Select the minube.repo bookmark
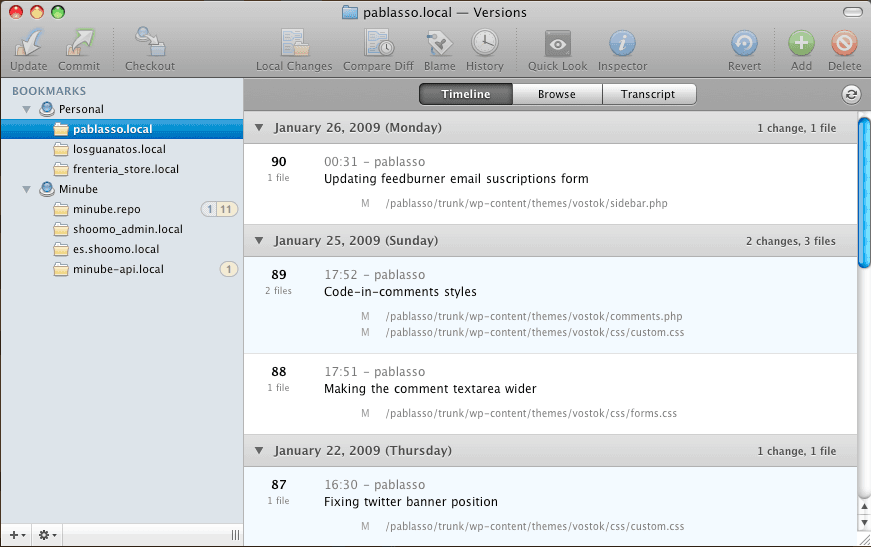This screenshot has width=871, height=547. (122, 209)
